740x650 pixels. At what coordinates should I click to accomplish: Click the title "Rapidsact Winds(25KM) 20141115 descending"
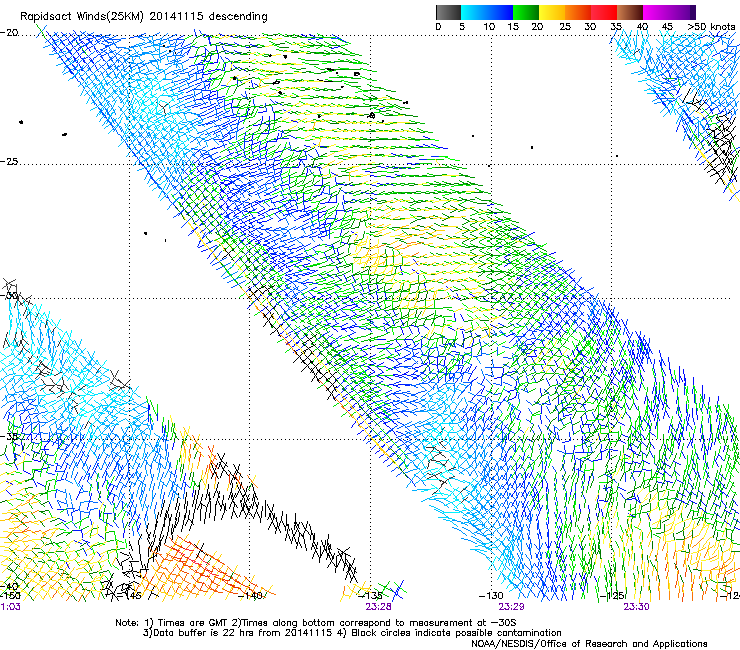143,16
